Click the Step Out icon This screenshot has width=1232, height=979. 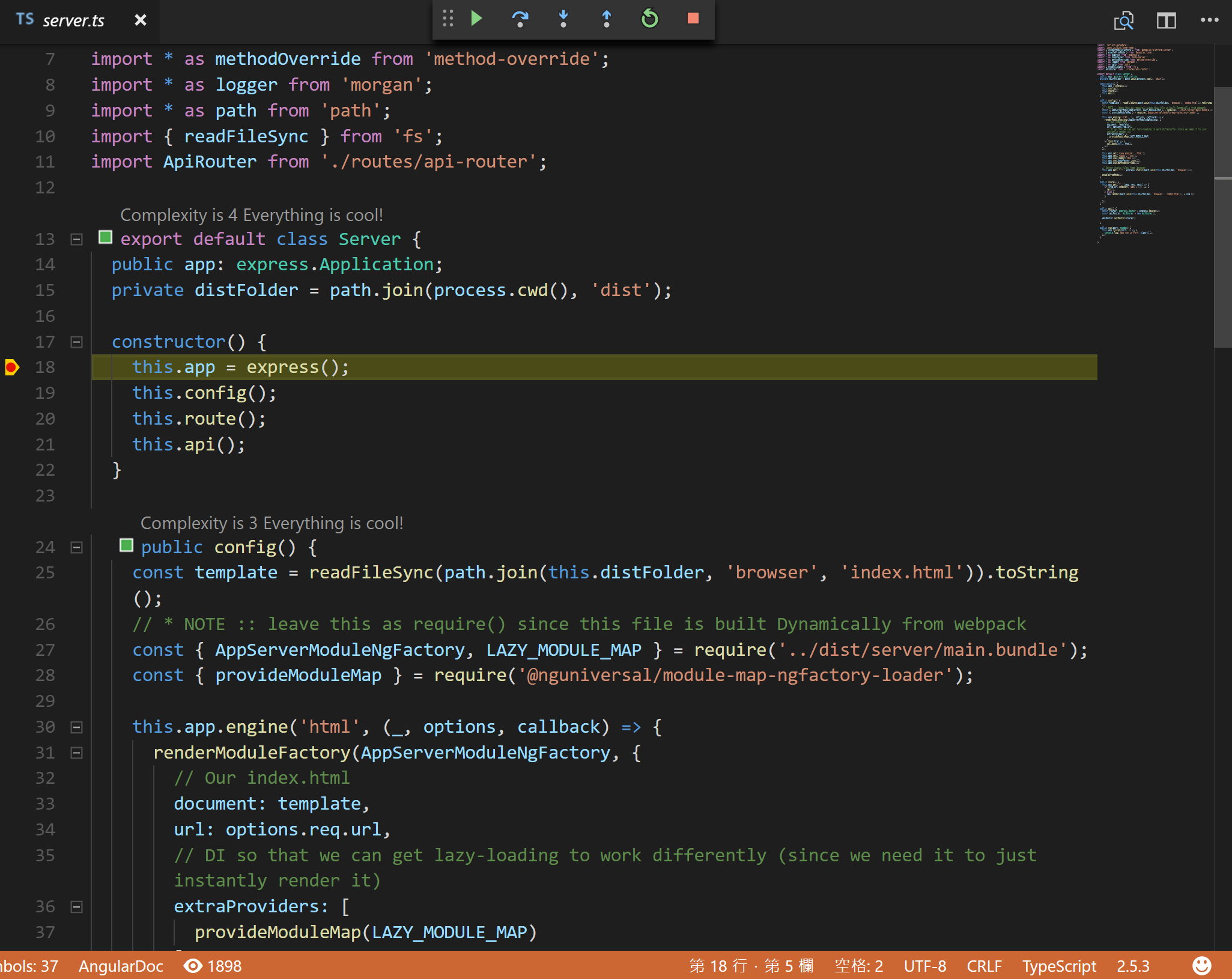click(x=607, y=19)
